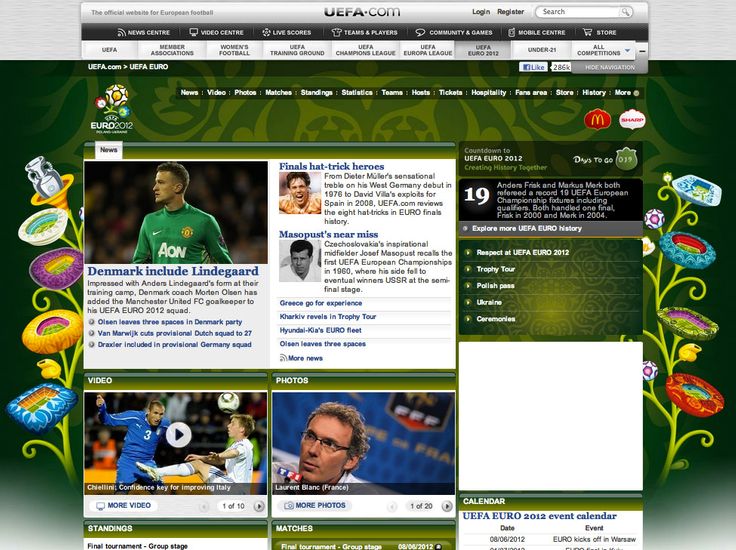Click the News Centre RSS icon
736x550 pixels.
click(x=122, y=32)
